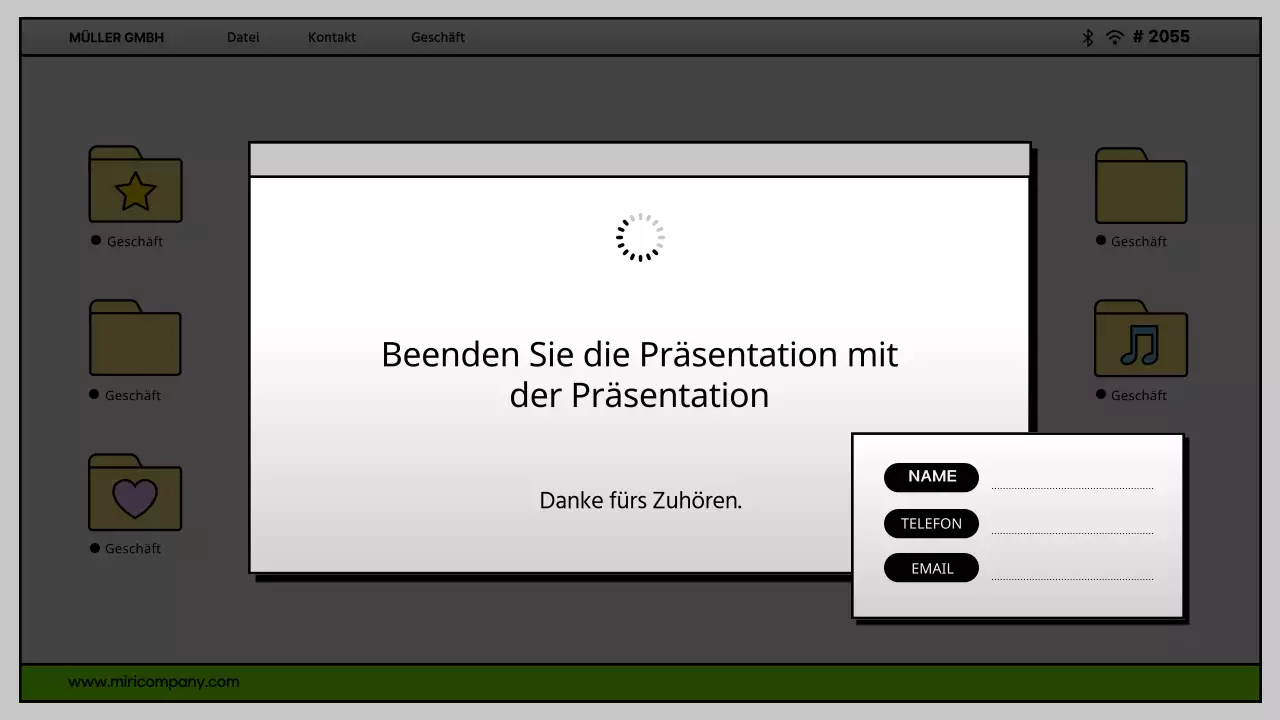The height and width of the screenshot is (720, 1280).
Task: Open the empty Geschäft folder on the left
Action: point(135,339)
